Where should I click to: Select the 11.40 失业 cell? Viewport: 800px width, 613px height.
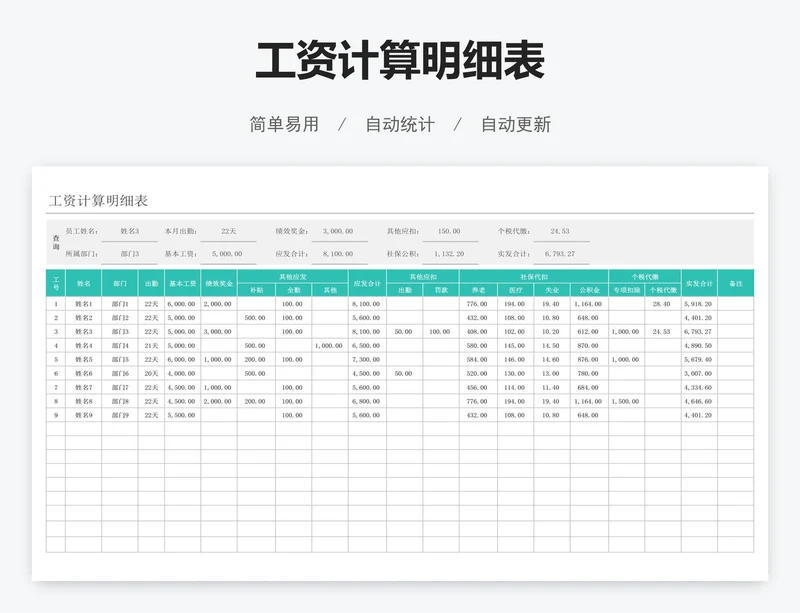551,388
